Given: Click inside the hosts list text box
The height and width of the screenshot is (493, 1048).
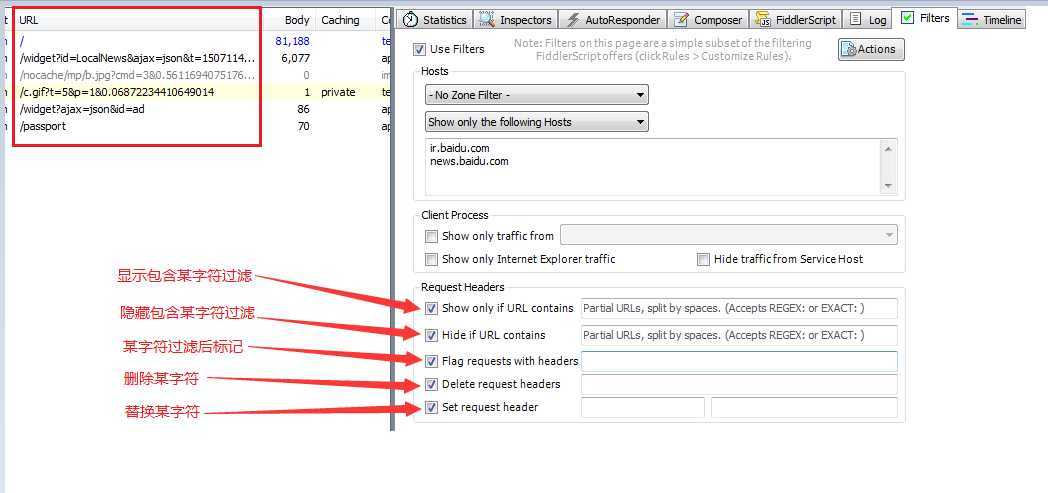Looking at the screenshot, I should click(654, 166).
